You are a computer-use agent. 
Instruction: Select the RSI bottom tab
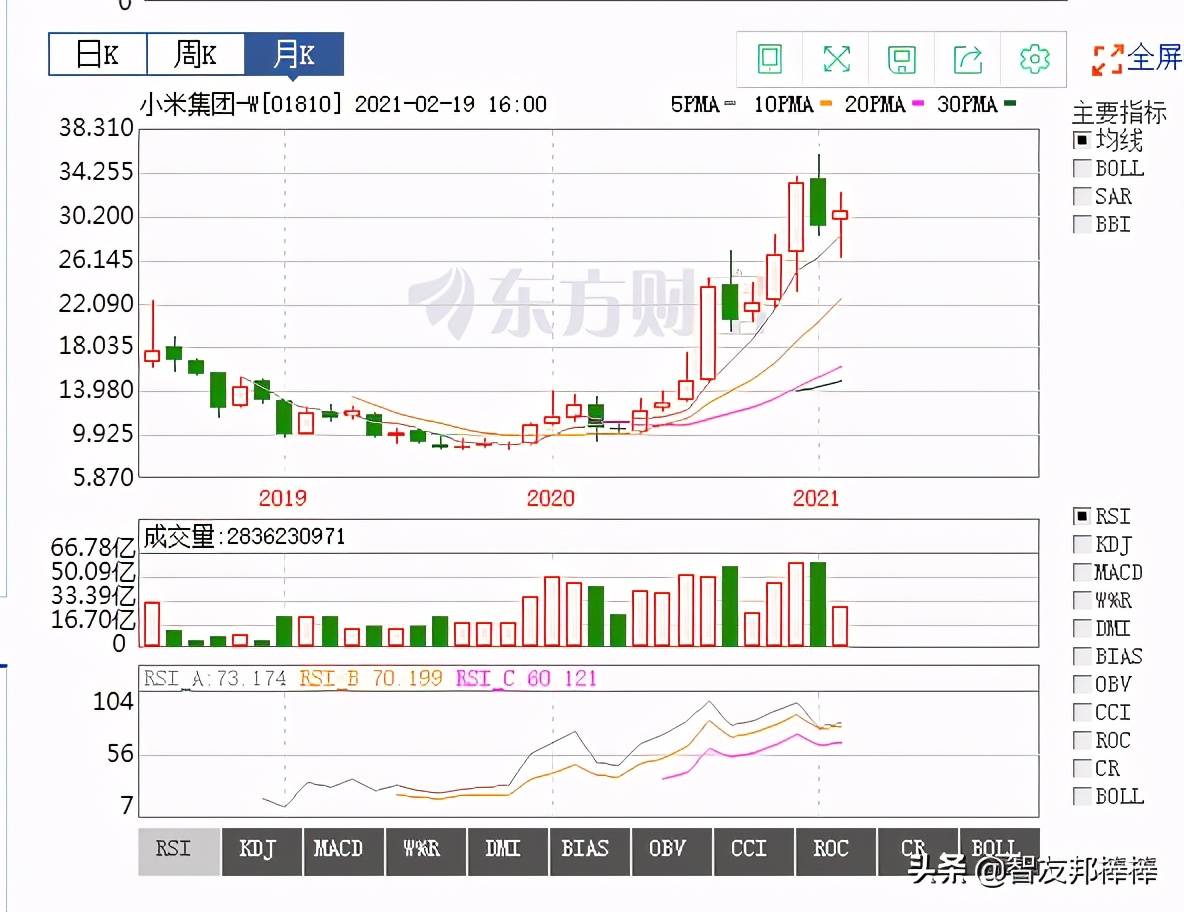(x=180, y=851)
